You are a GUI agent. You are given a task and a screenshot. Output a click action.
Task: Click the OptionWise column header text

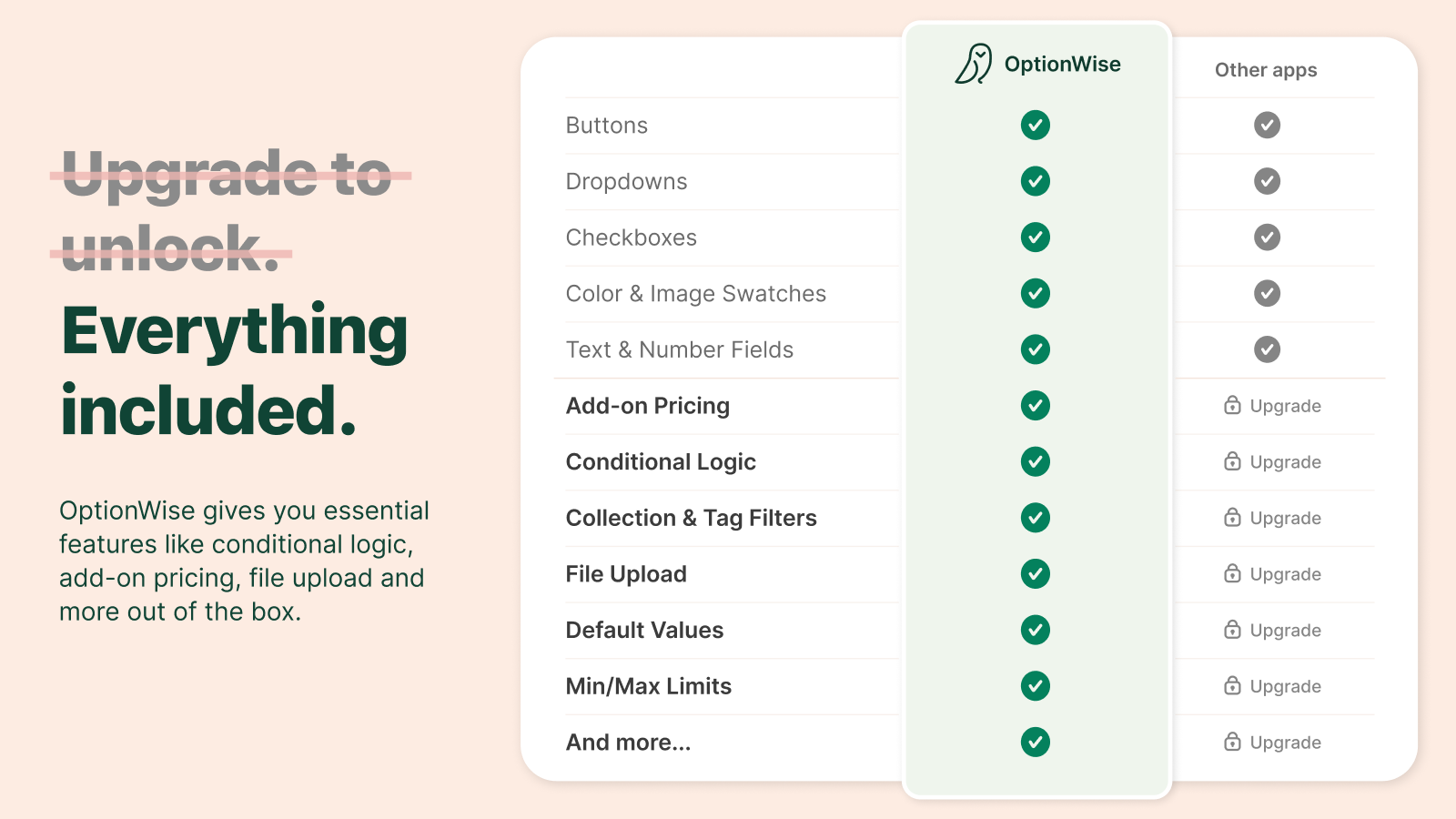(1062, 64)
